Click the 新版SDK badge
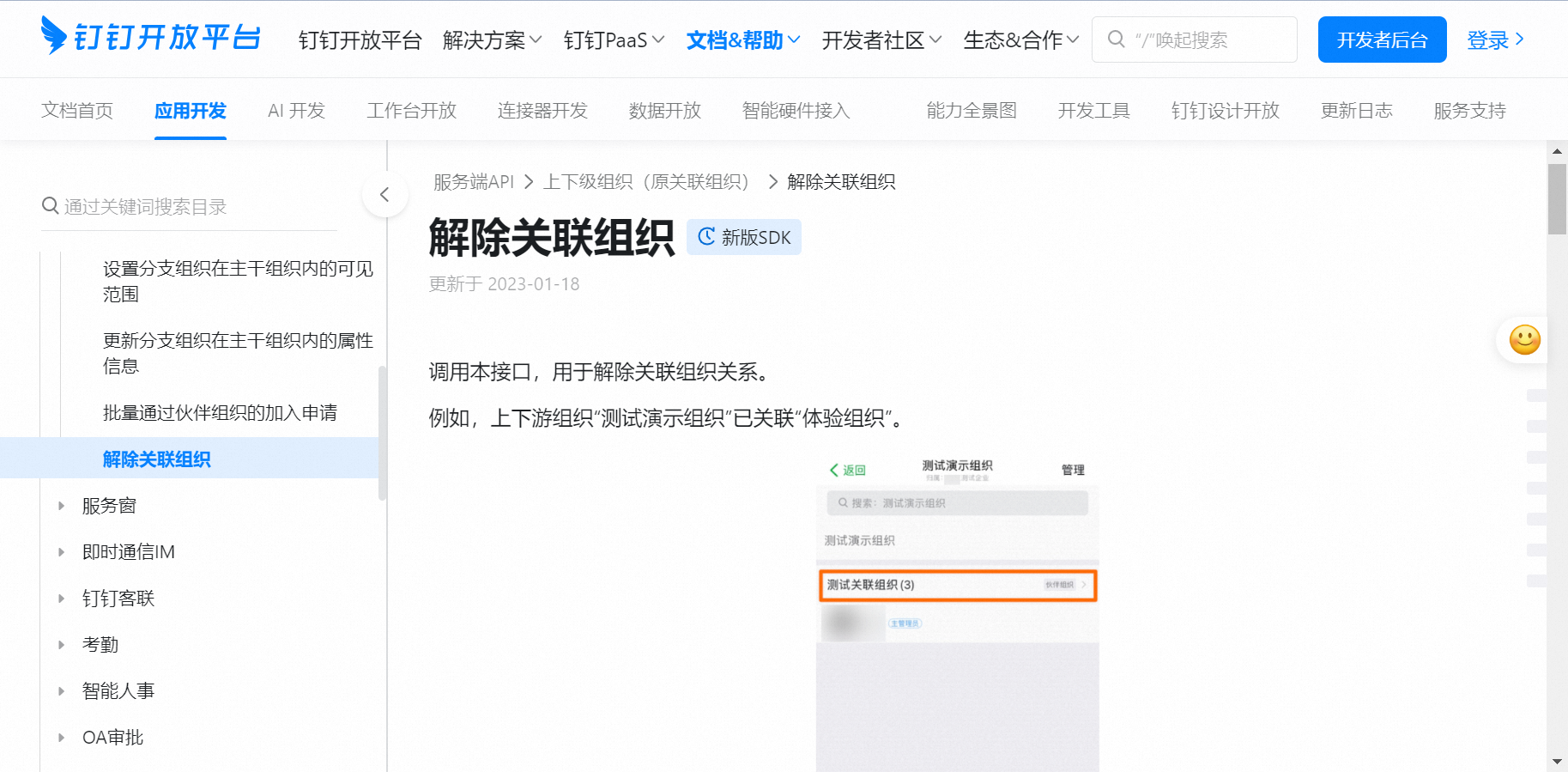Screen dimensions: 1568x772 [x=743, y=237]
